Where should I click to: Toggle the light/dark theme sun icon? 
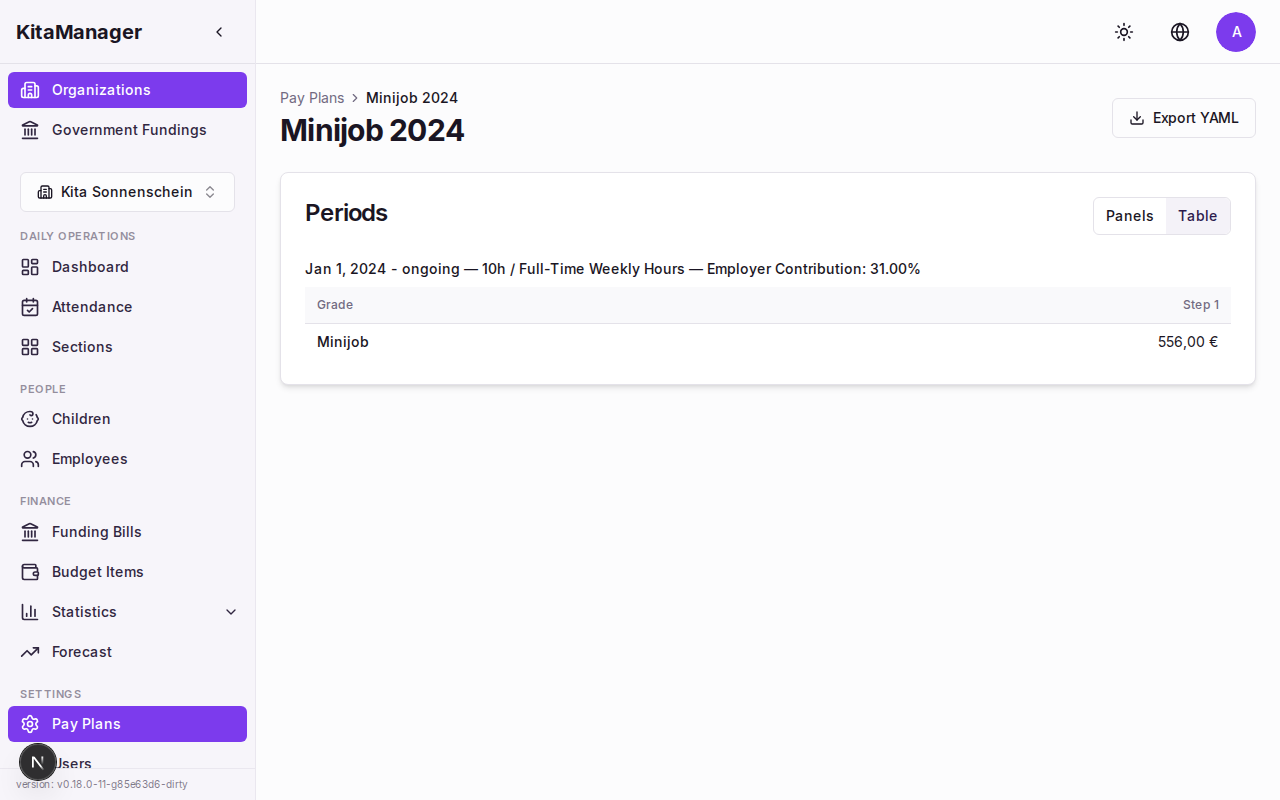coord(1124,32)
